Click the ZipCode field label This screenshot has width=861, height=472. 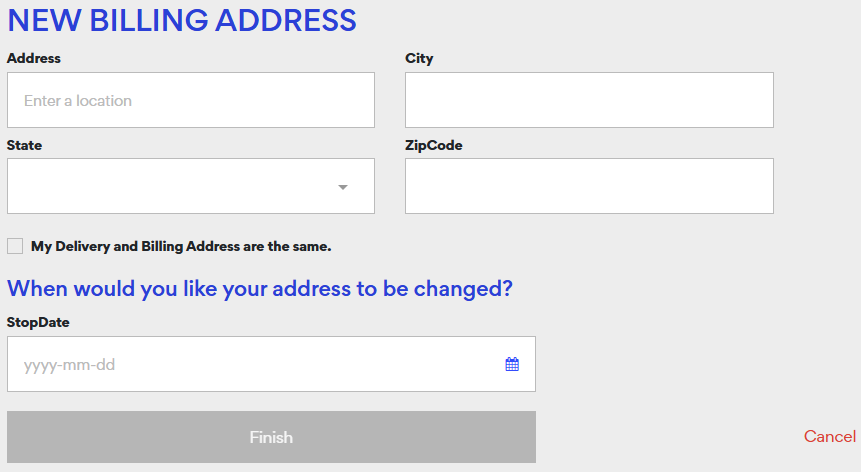434,145
